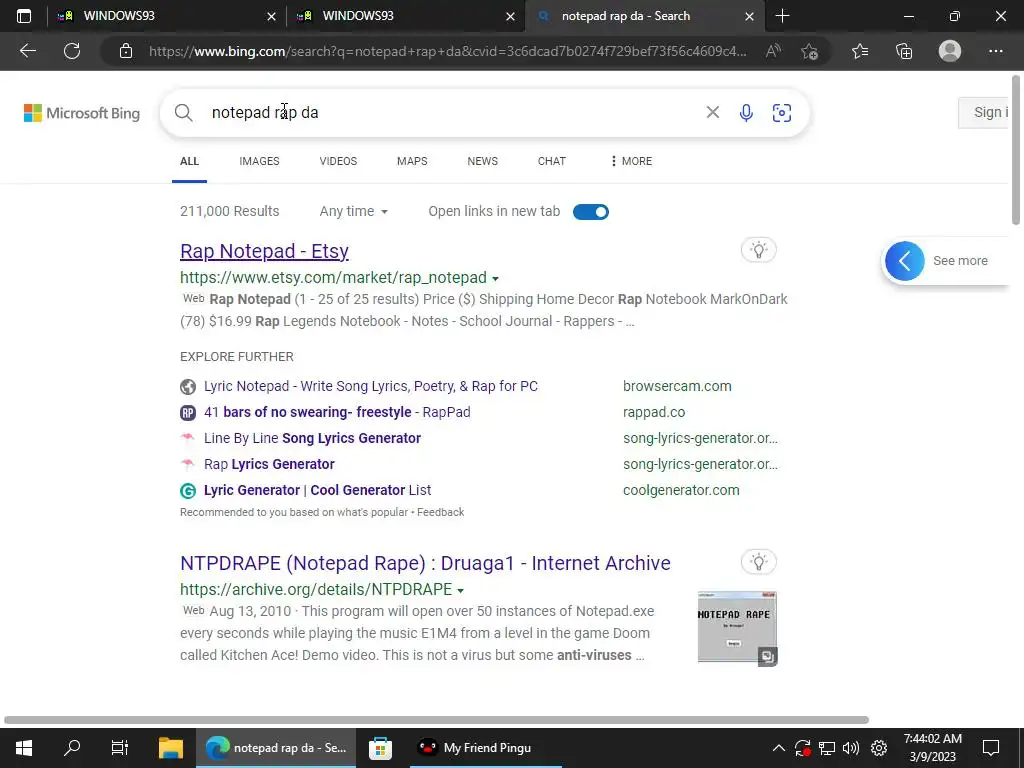
Task: Open Task View on taskbar
Action: (x=120, y=748)
